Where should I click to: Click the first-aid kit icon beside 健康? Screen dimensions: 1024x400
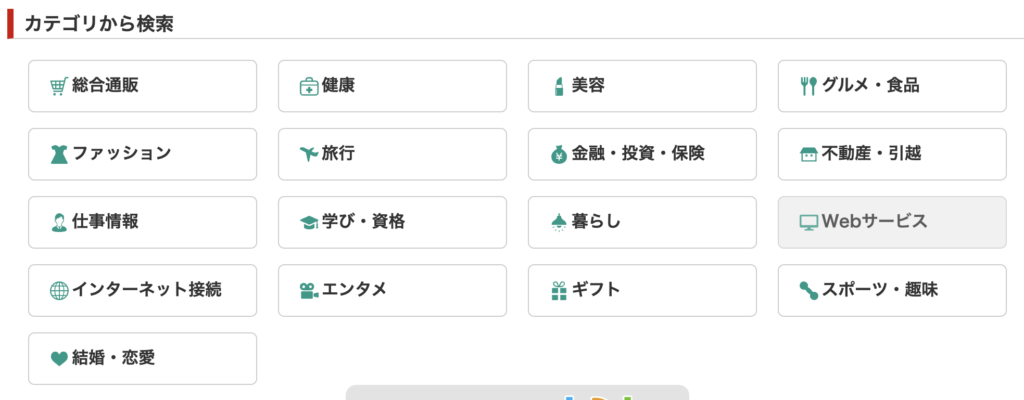[309, 87]
